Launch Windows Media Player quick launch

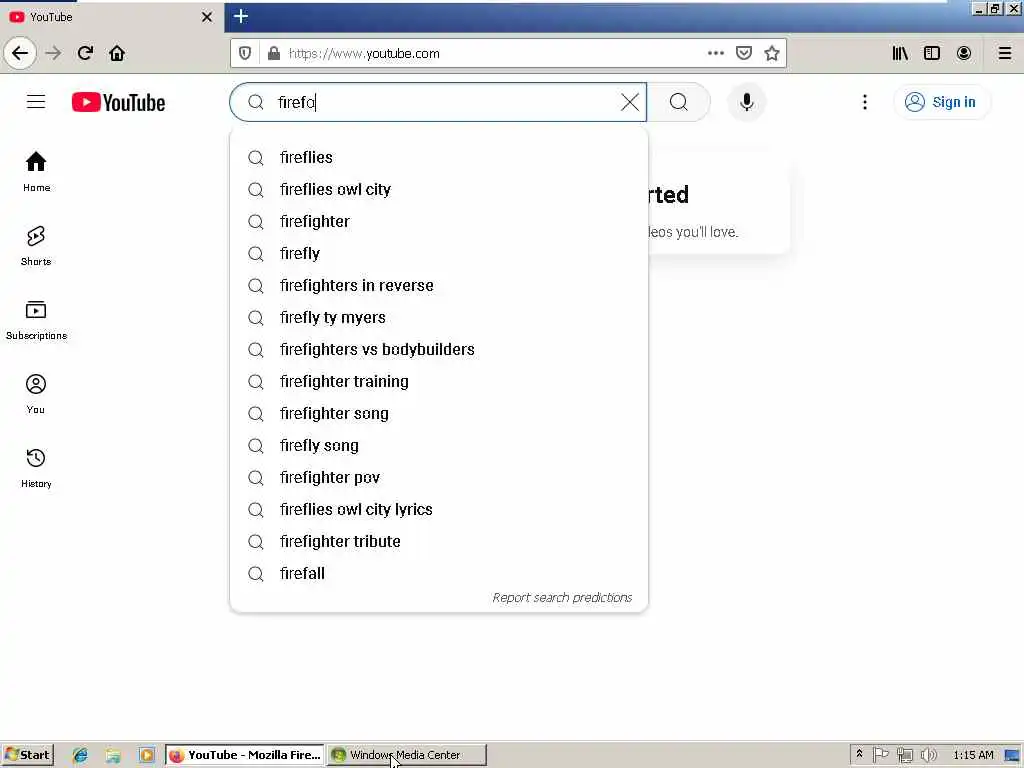(146, 755)
